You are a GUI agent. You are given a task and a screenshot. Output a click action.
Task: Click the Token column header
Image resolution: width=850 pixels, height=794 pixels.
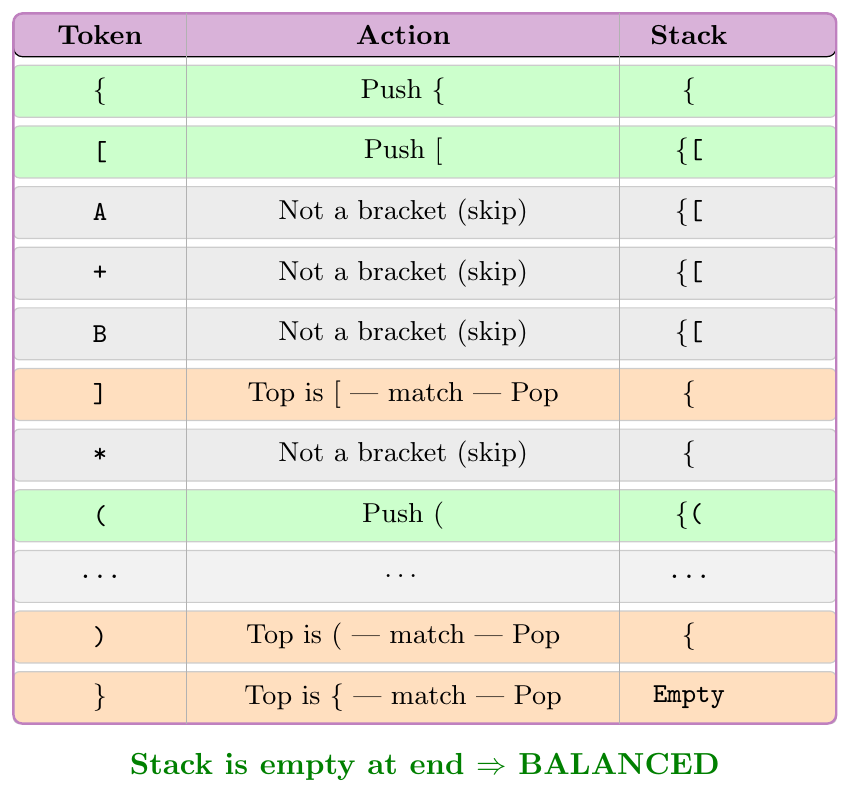(x=100, y=35)
